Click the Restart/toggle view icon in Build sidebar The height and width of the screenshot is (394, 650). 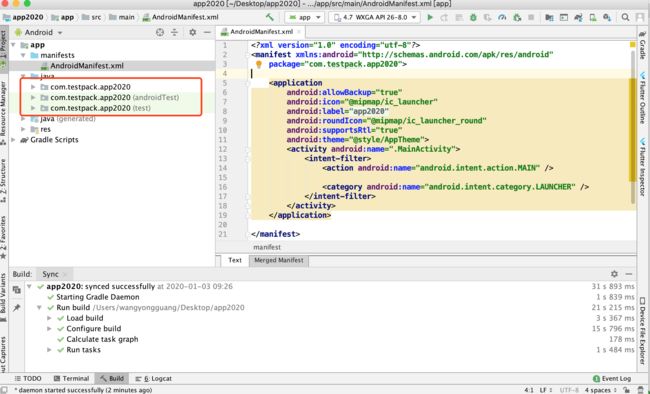(x=17, y=290)
